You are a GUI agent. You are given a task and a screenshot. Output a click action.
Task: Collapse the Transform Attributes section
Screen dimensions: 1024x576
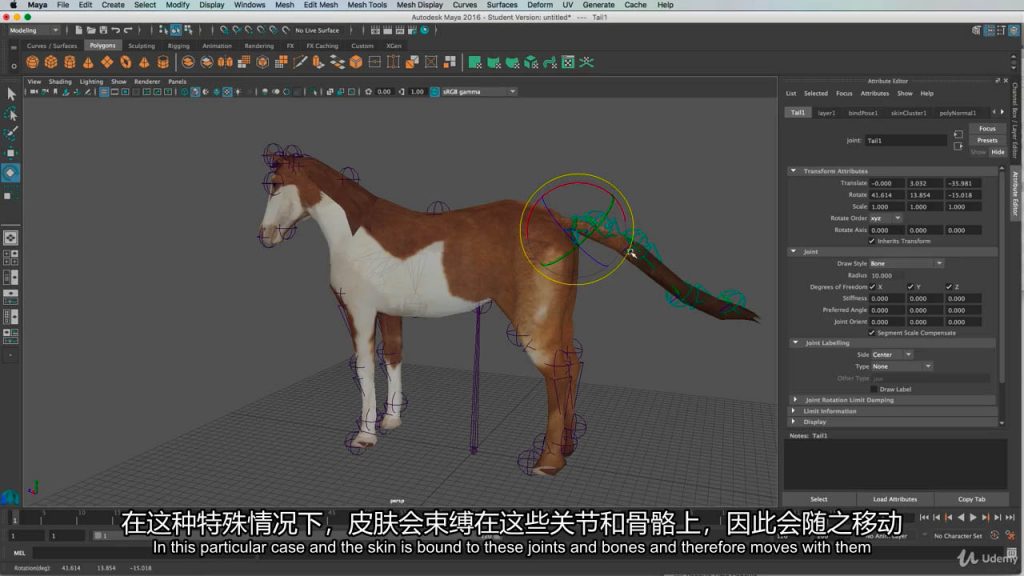pos(793,171)
